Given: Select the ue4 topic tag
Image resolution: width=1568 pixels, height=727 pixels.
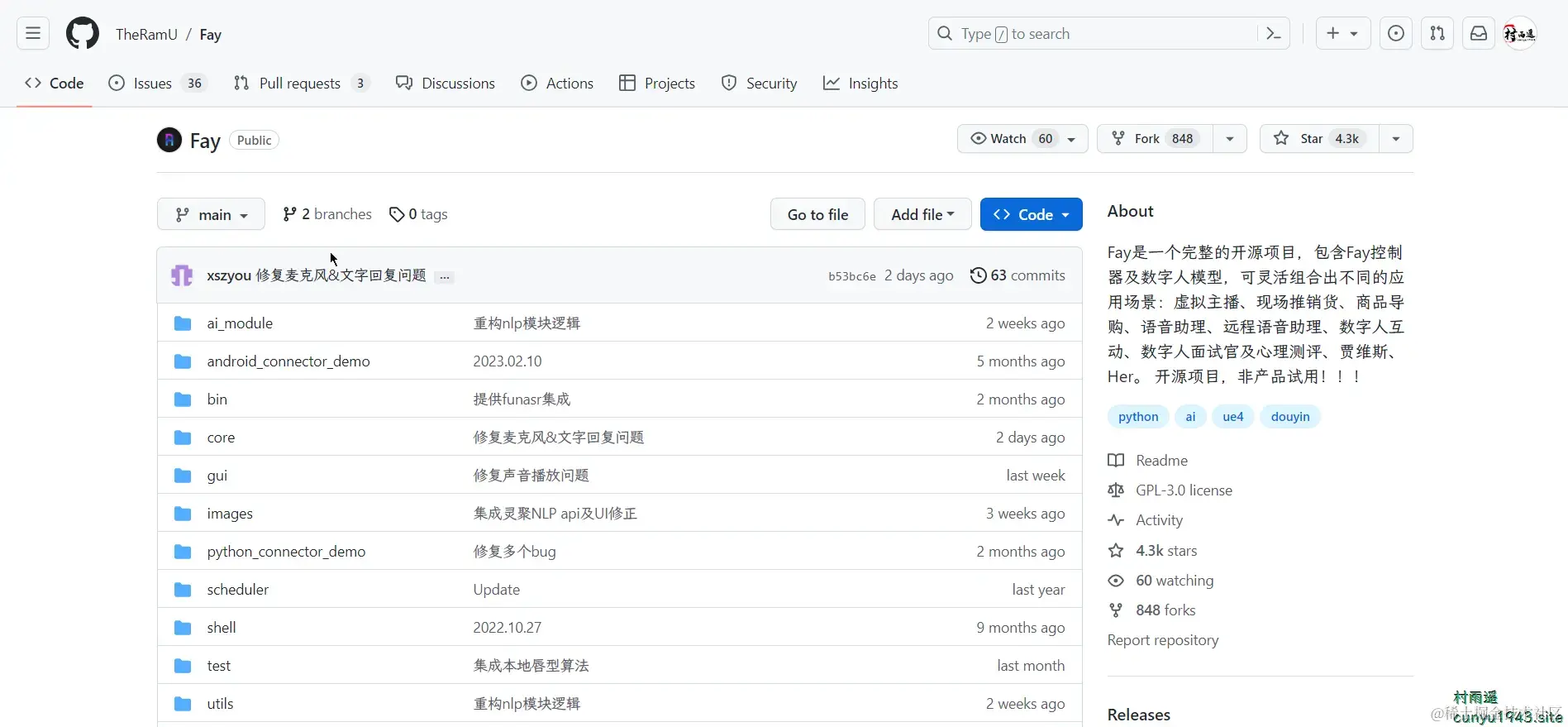Looking at the screenshot, I should coord(1232,417).
